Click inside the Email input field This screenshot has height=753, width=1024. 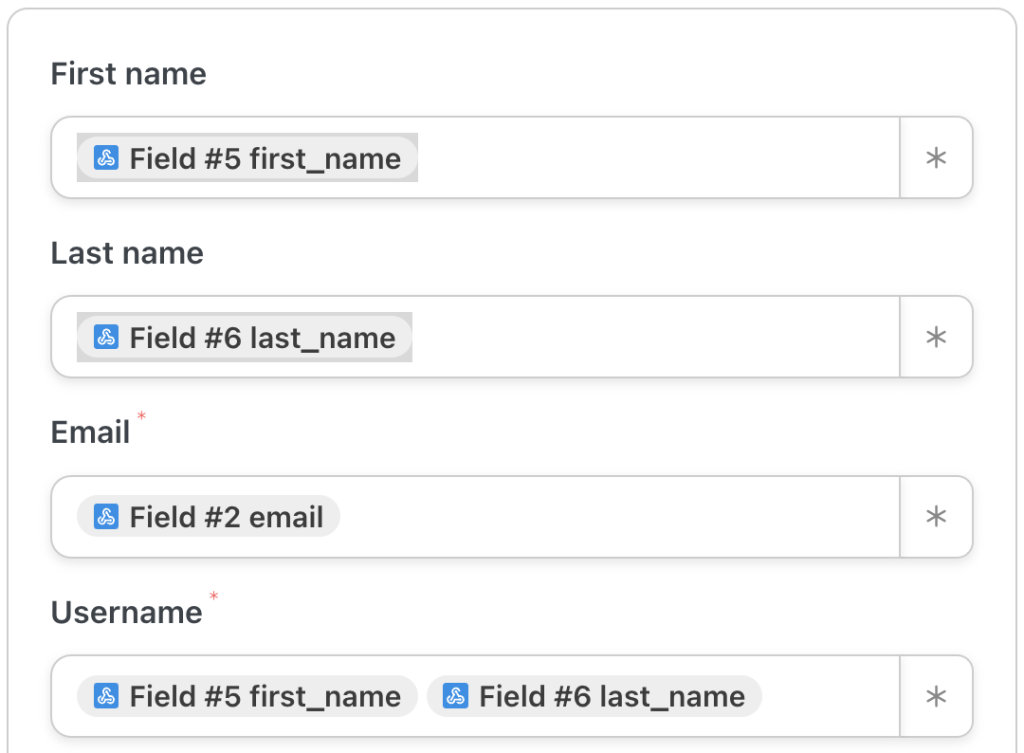pyautogui.click(x=650, y=517)
